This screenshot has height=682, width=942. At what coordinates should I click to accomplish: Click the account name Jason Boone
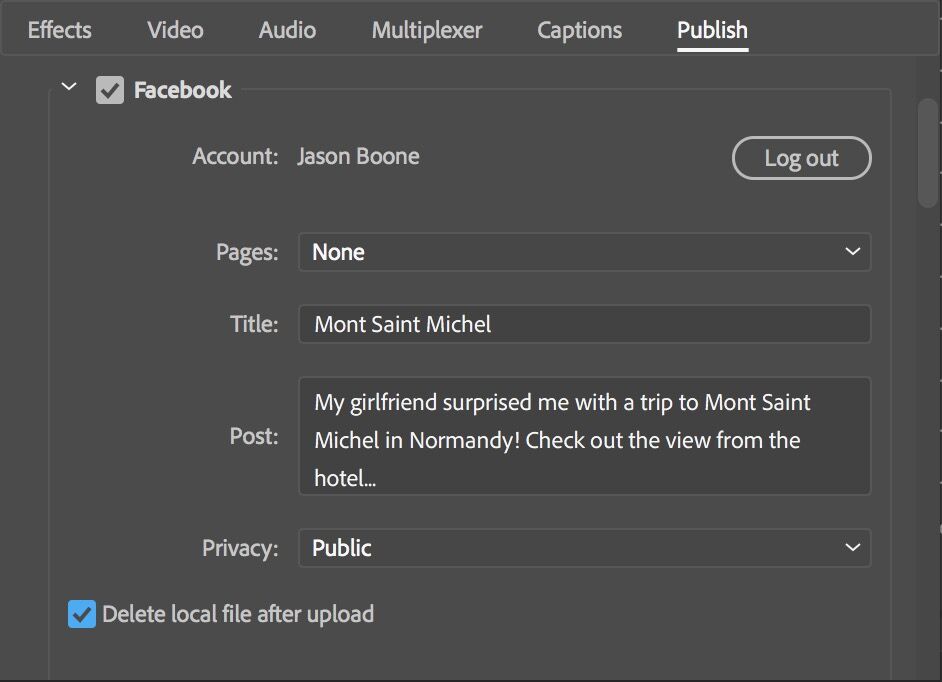coord(359,156)
